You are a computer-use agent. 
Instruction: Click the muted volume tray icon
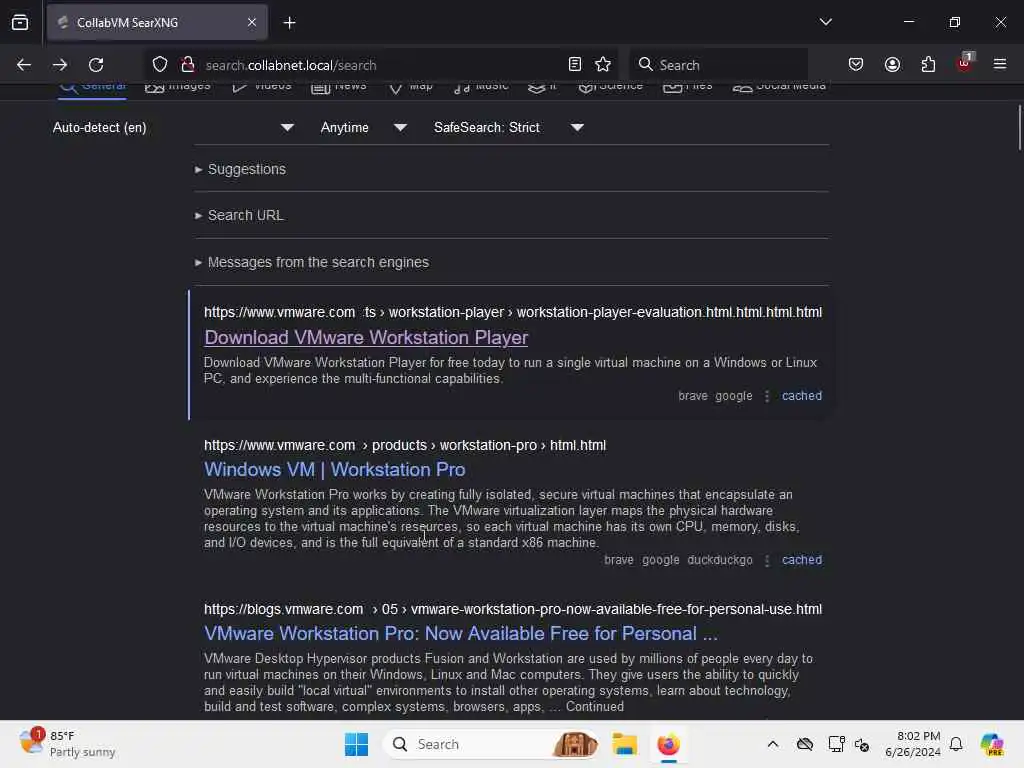[862, 744]
